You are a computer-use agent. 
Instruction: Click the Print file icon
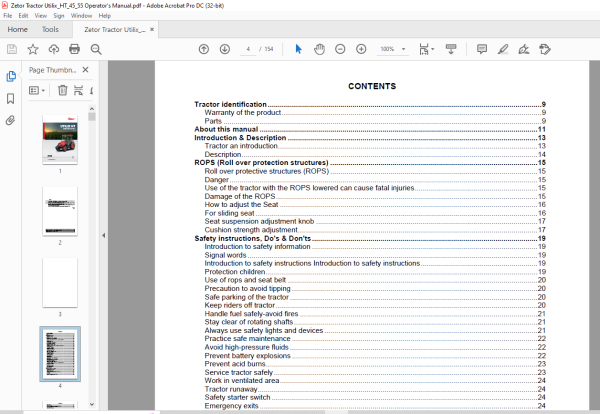tap(74, 49)
